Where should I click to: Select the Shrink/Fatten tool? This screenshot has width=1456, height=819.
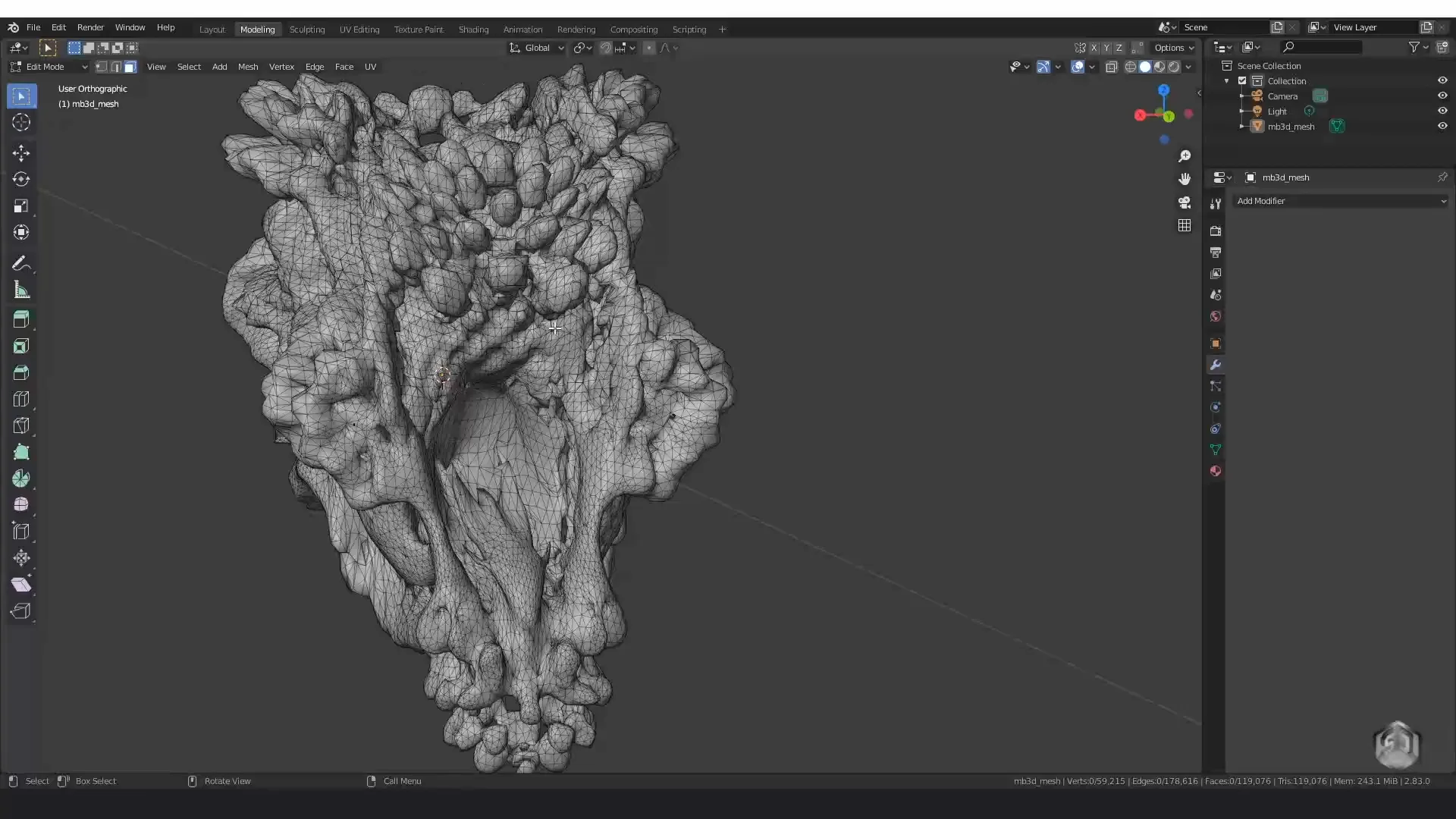point(21,558)
